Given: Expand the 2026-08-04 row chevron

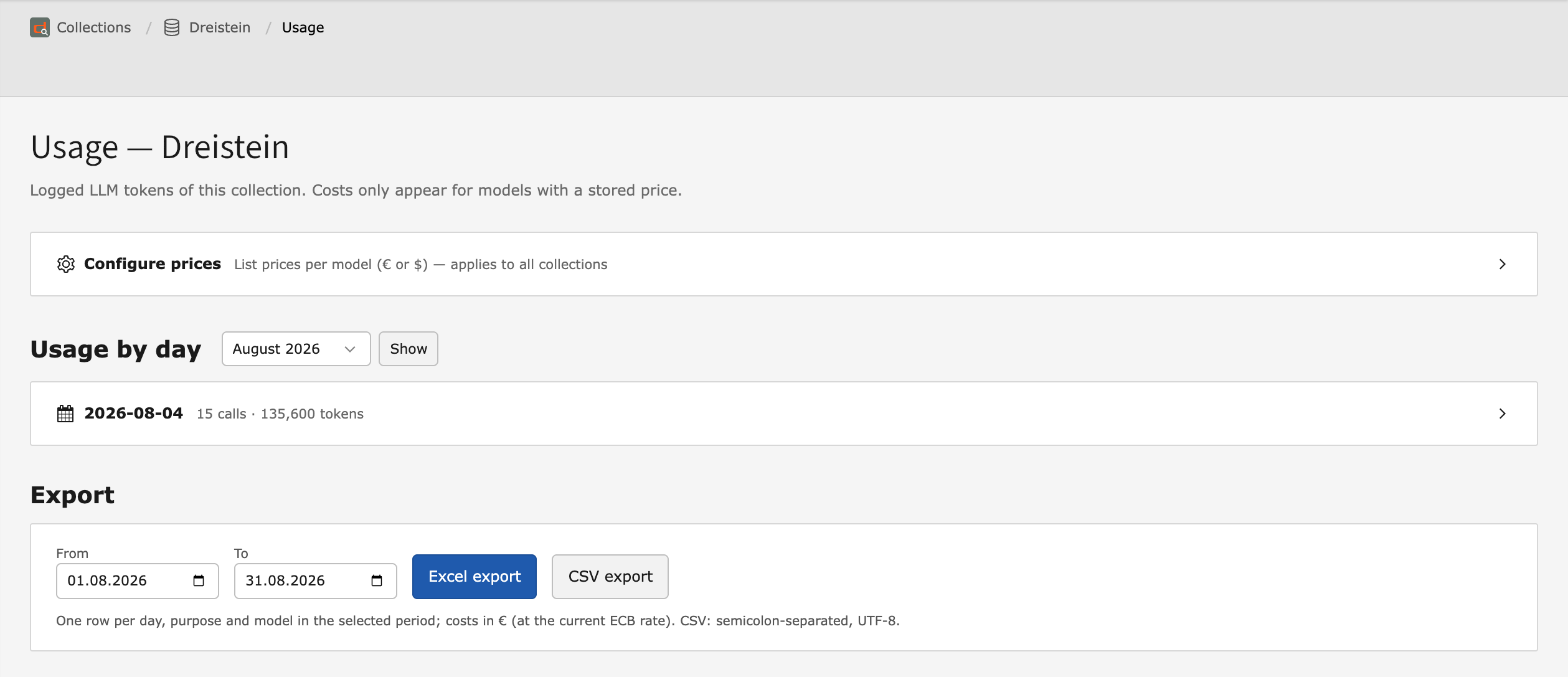Looking at the screenshot, I should (1502, 414).
